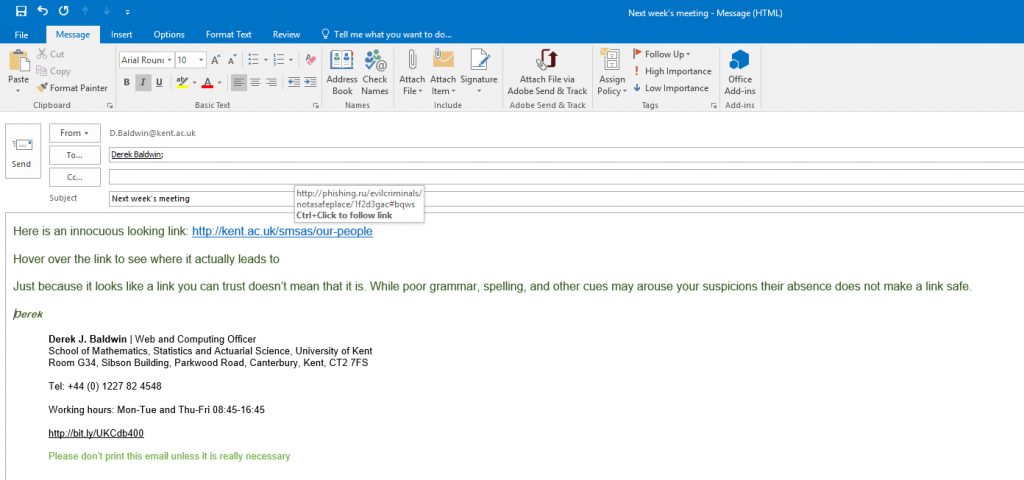The image size is (1024, 480).
Task: Click the Clear All Formatting eraser icon
Action: [x=310, y=60]
